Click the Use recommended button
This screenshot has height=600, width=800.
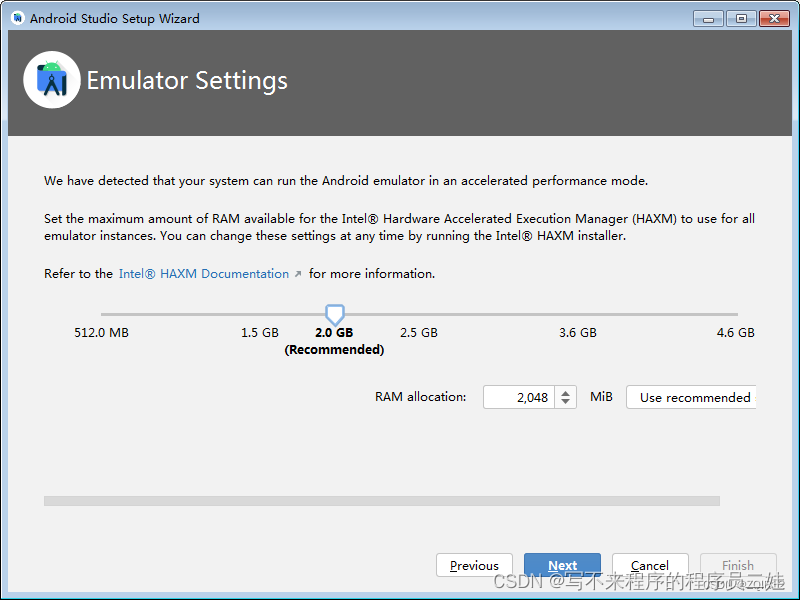[x=691, y=397]
